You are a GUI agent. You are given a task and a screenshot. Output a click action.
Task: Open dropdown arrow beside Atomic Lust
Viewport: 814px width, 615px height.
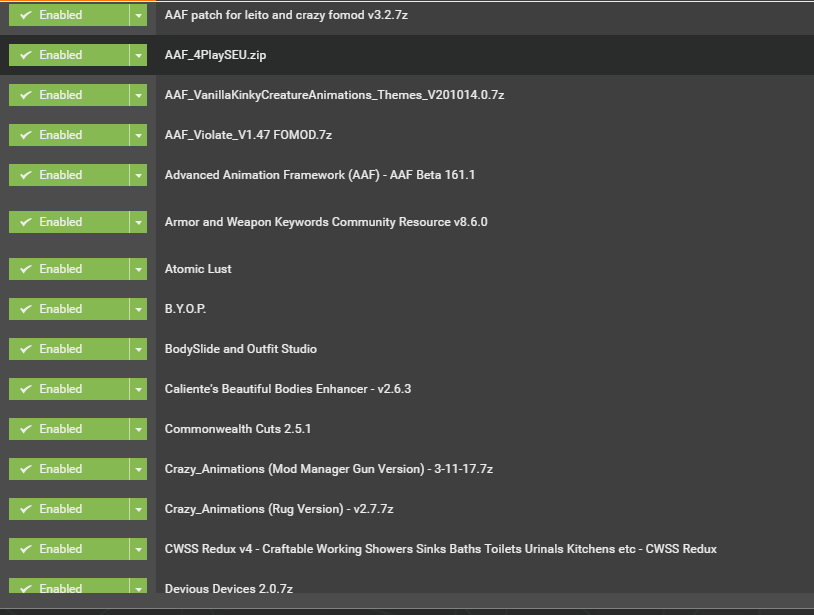click(138, 269)
